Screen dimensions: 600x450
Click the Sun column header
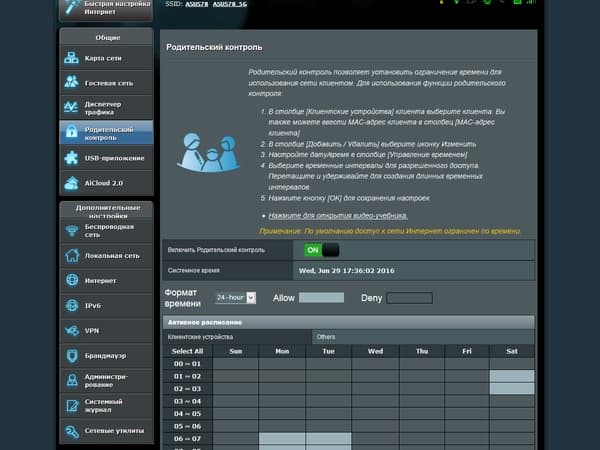[x=236, y=351]
